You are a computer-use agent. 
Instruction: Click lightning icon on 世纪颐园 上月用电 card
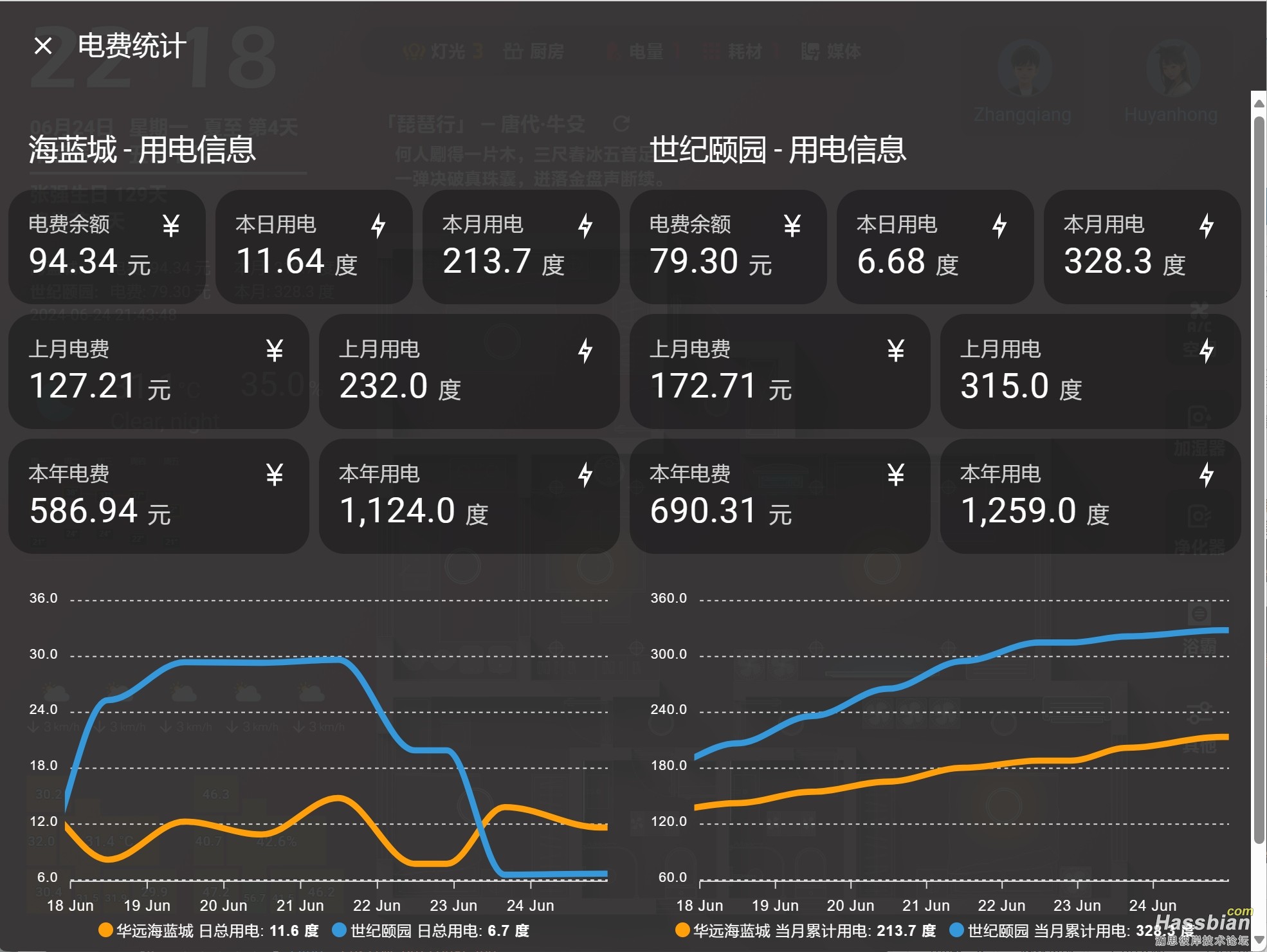coord(1207,351)
